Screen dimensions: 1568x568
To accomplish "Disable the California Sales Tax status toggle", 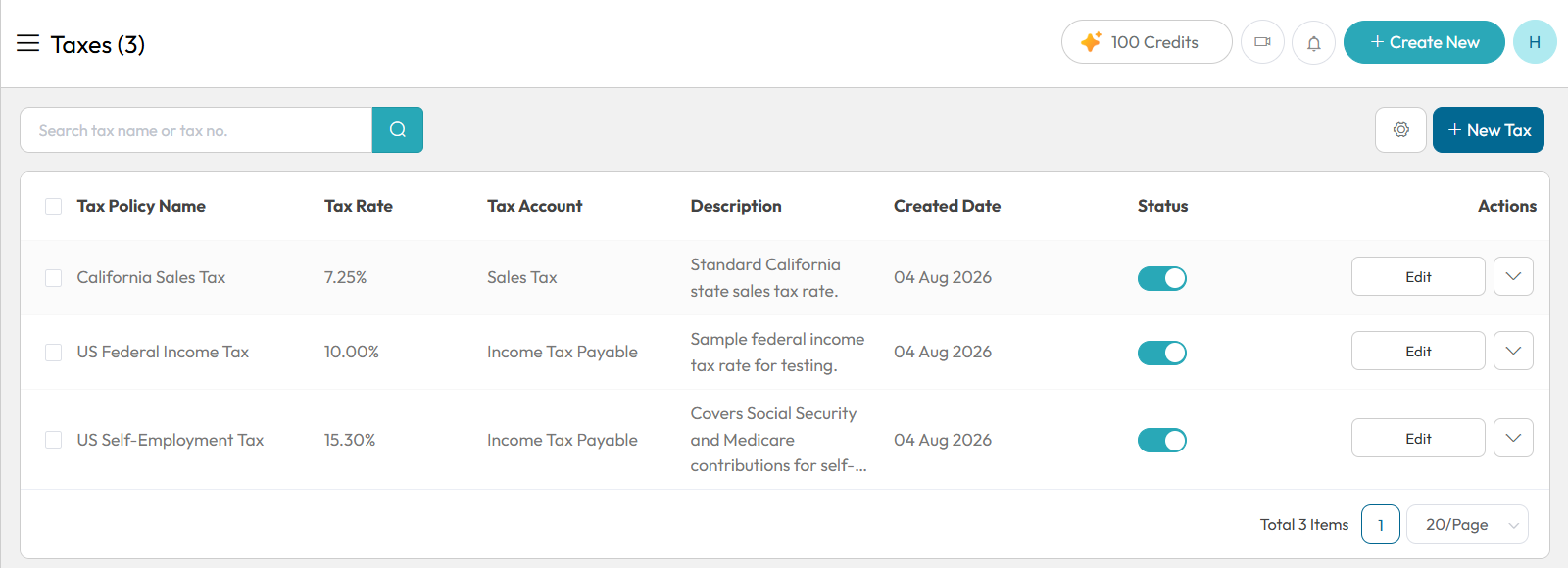I will pos(1162,278).
